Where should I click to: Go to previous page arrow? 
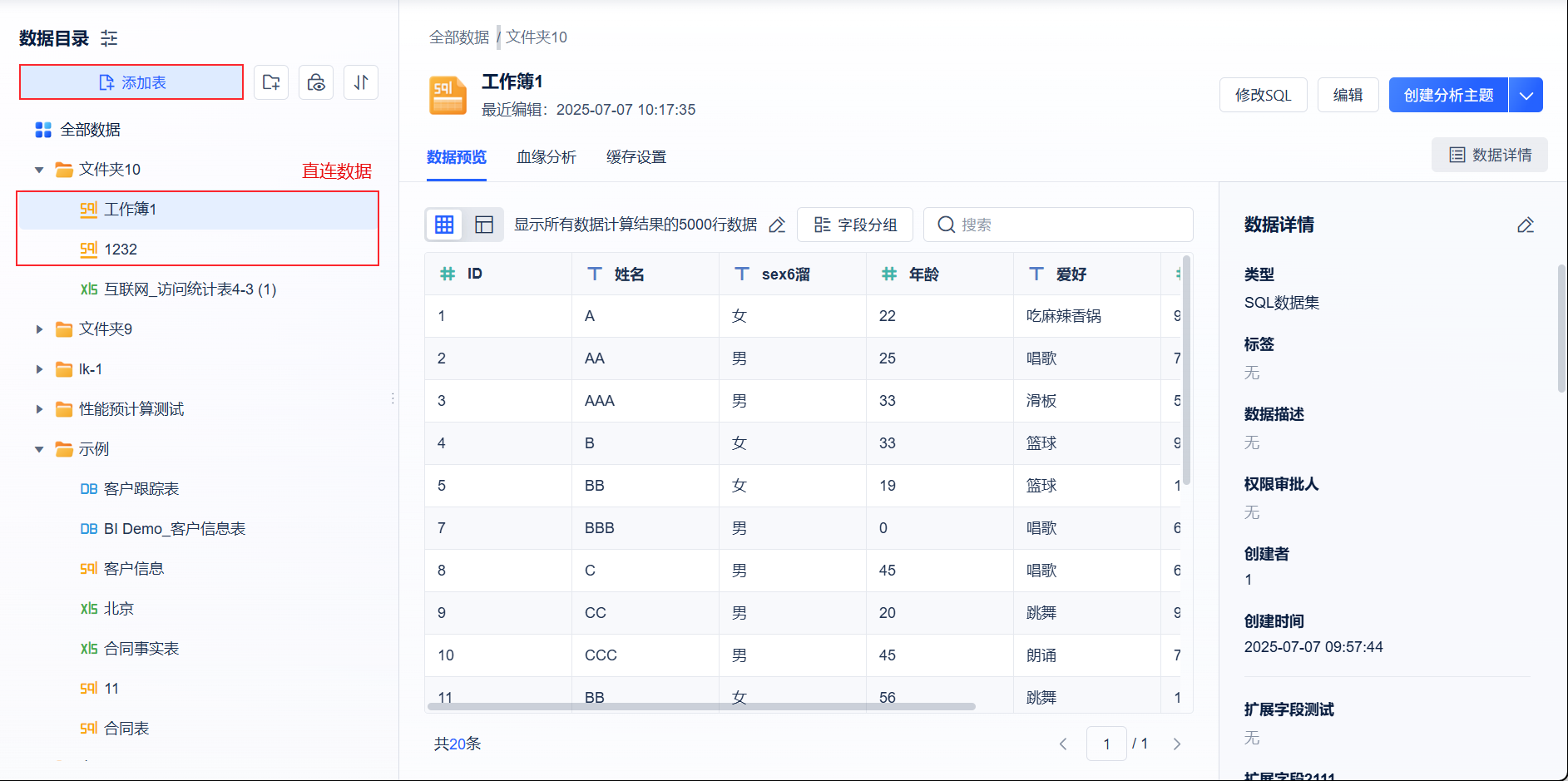click(1063, 744)
